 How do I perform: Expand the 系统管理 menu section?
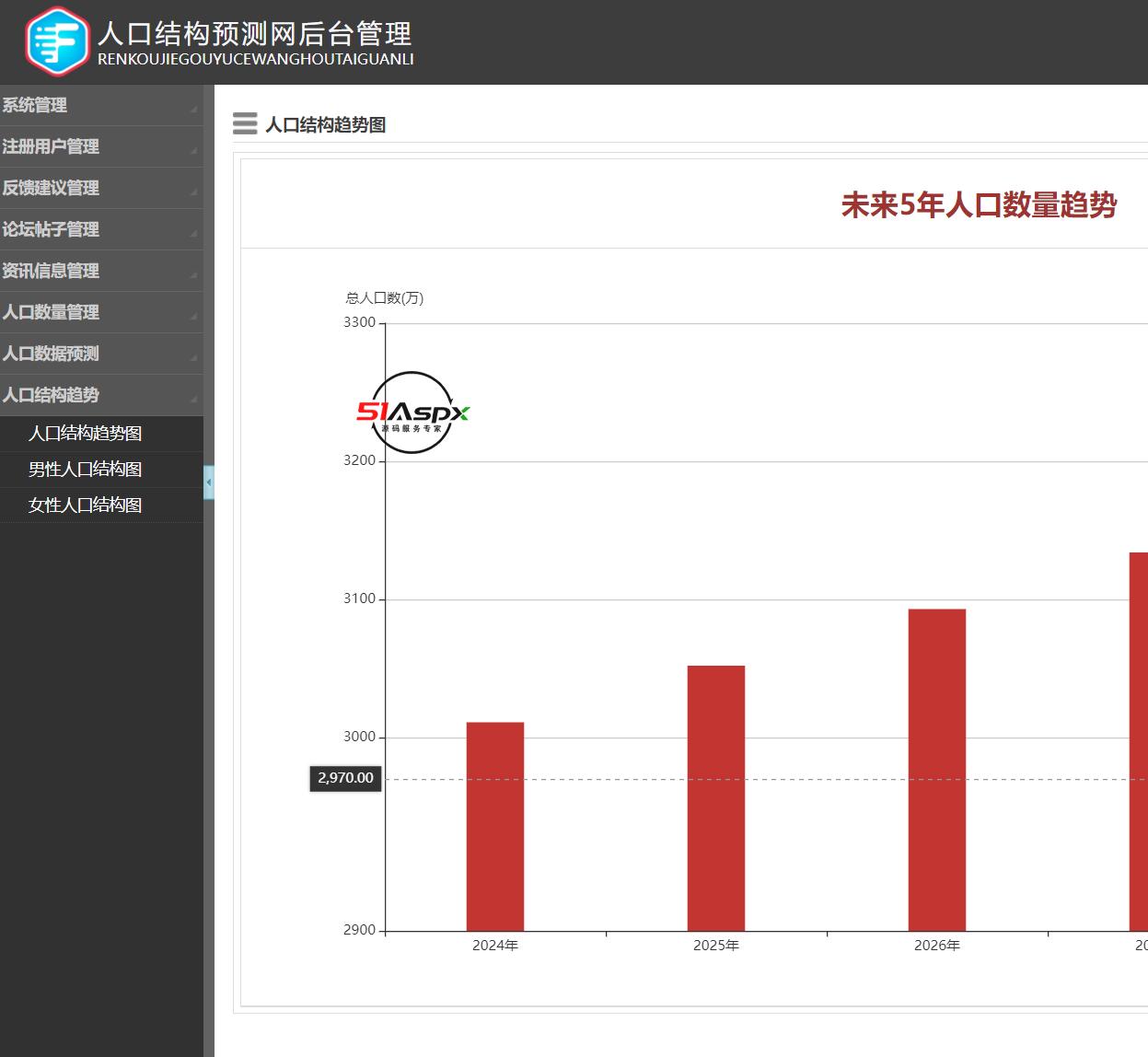(101, 105)
